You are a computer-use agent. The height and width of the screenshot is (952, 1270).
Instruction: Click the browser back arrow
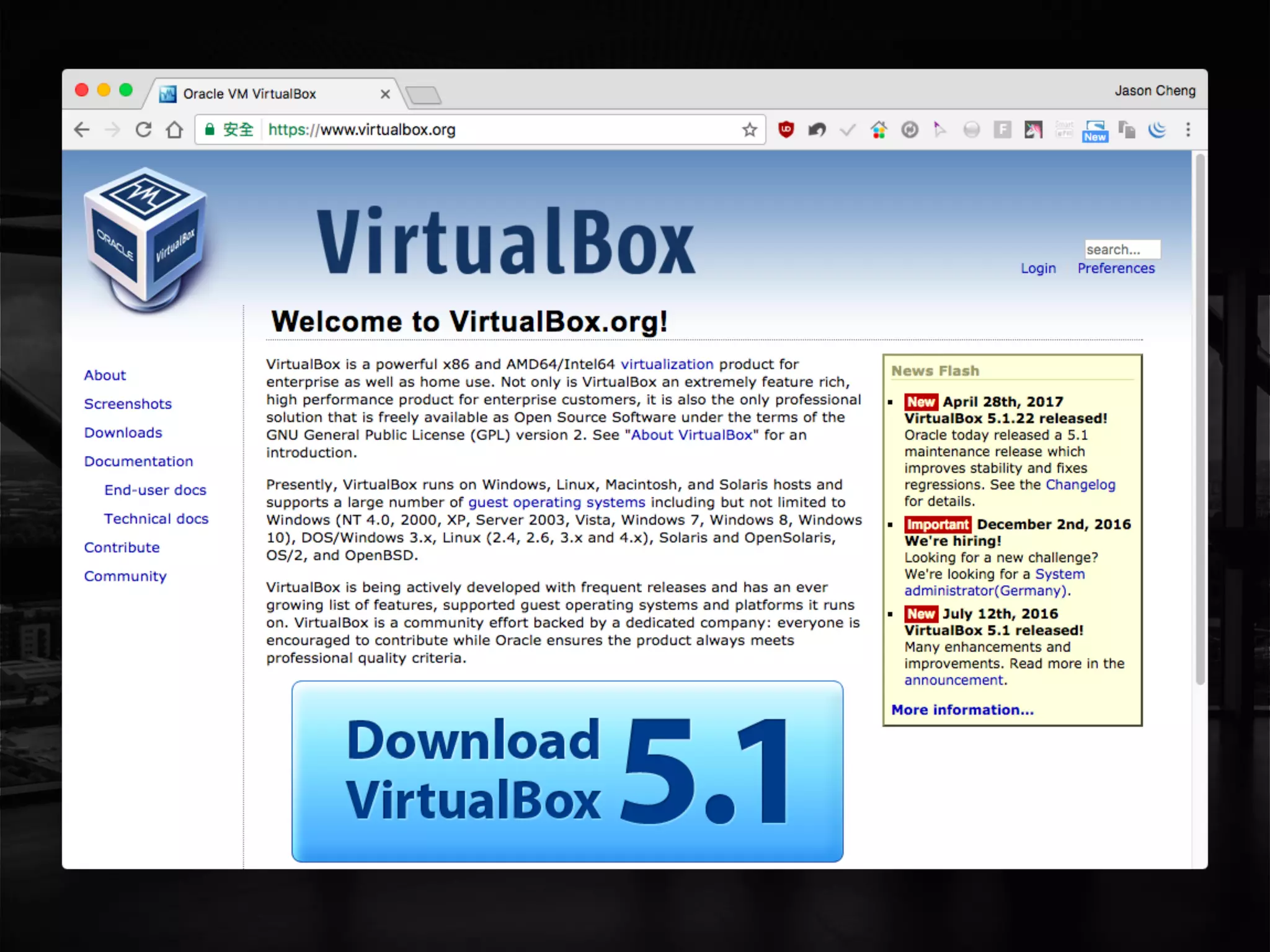click(x=82, y=130)
